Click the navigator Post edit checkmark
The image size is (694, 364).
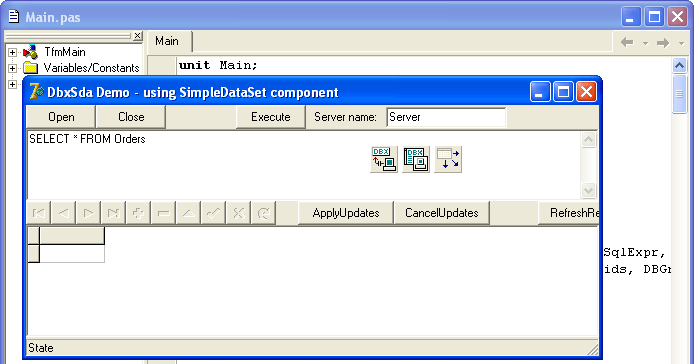[x=213, y=213]
